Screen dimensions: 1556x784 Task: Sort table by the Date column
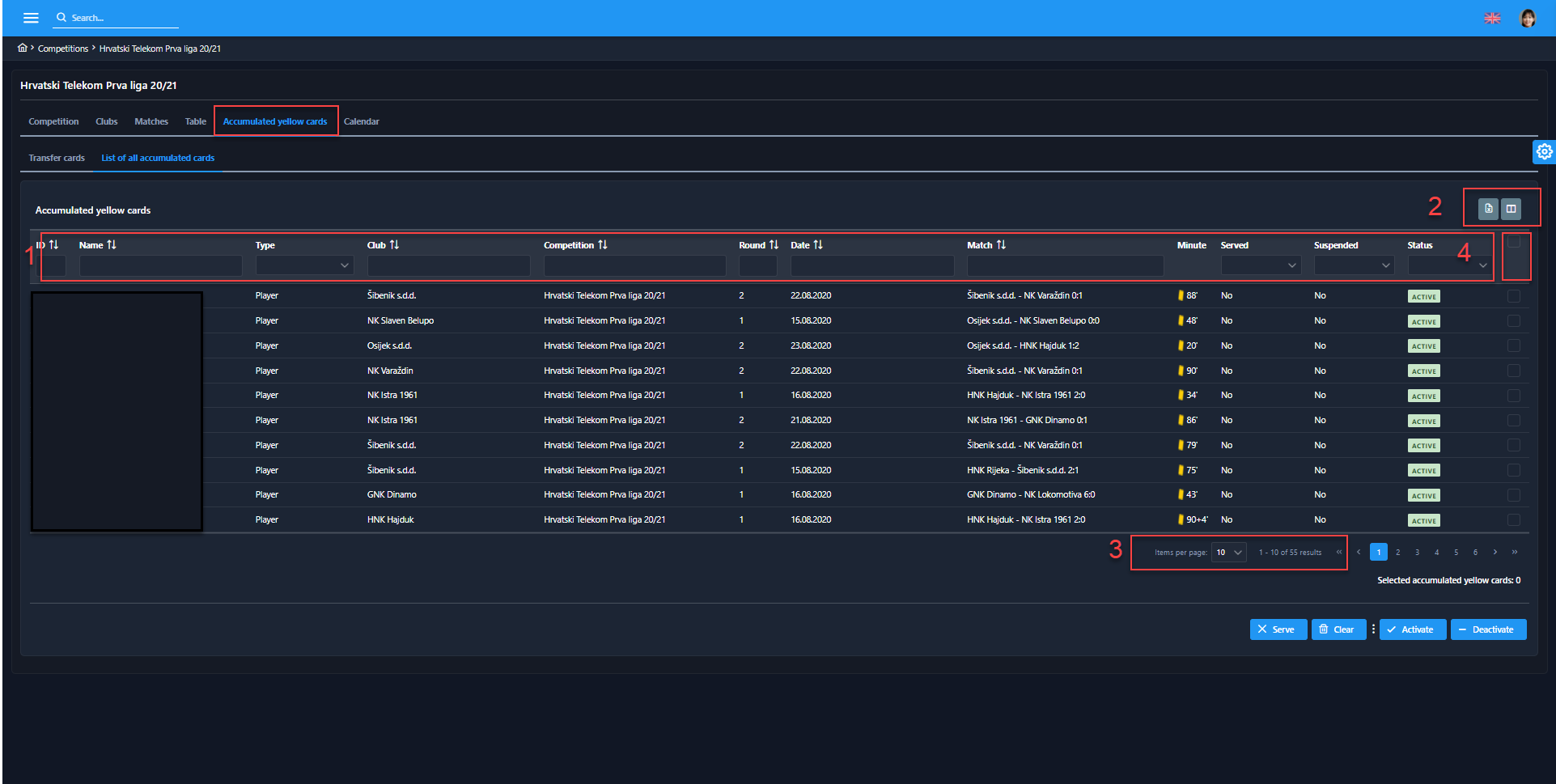pos(818,245)
